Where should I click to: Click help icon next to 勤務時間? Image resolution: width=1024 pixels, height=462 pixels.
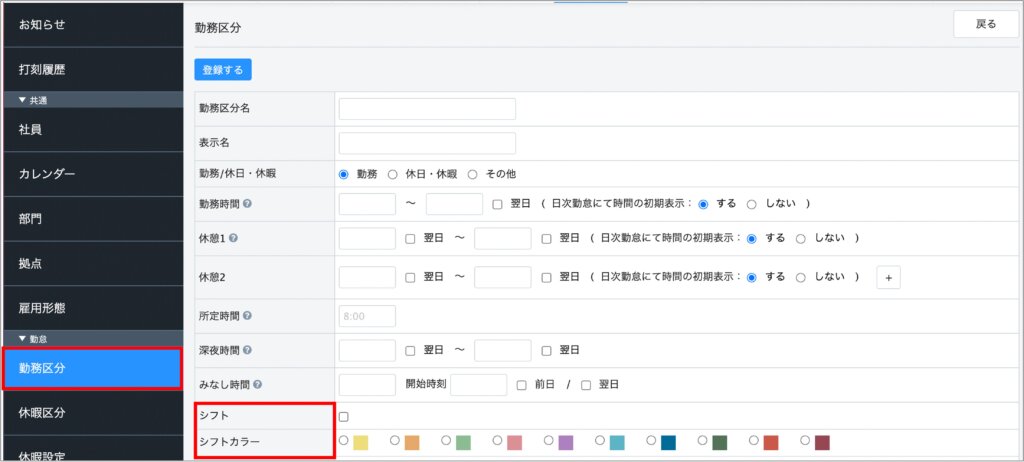(247, 204)
